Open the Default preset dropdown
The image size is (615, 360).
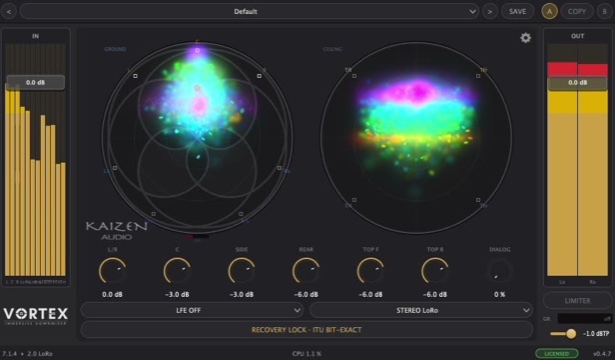[x=249, y=11]
